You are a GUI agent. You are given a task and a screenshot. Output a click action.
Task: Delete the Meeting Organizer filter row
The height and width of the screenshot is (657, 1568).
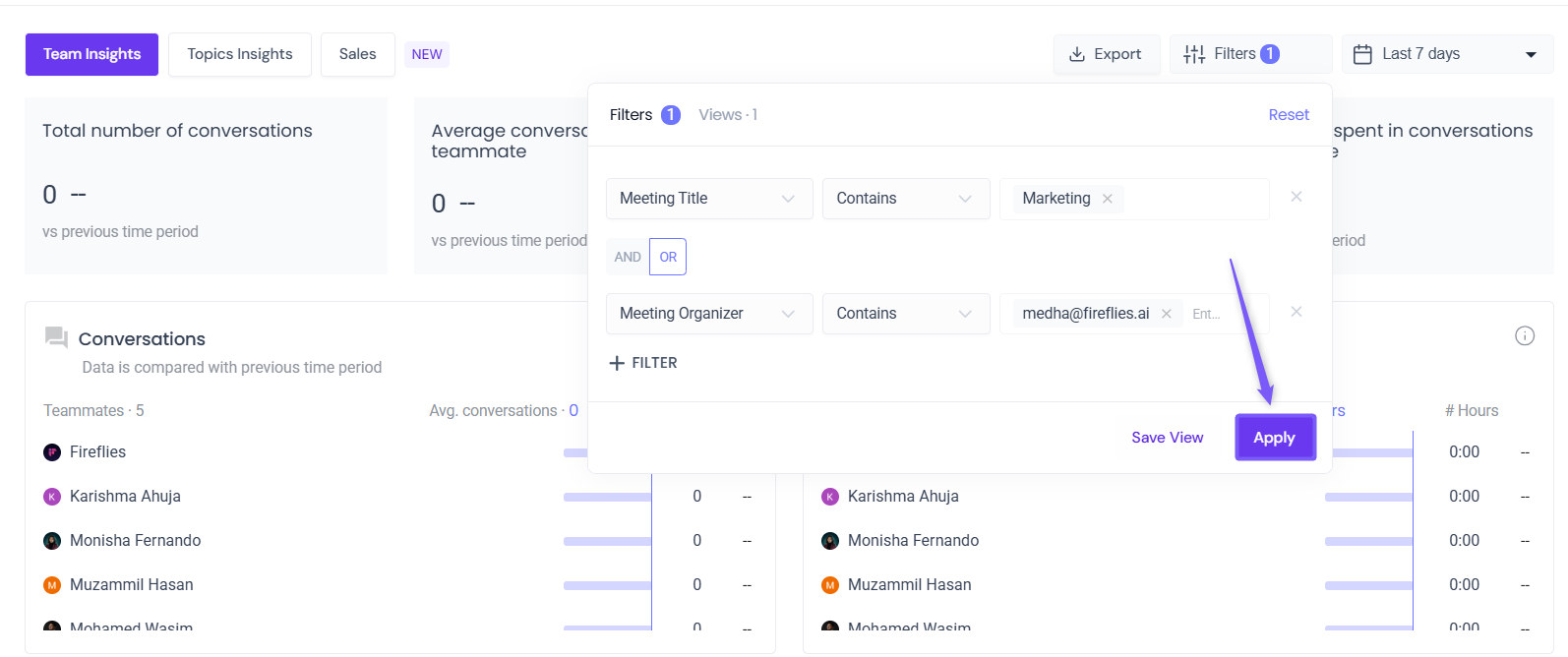(x=1297, y=312)
